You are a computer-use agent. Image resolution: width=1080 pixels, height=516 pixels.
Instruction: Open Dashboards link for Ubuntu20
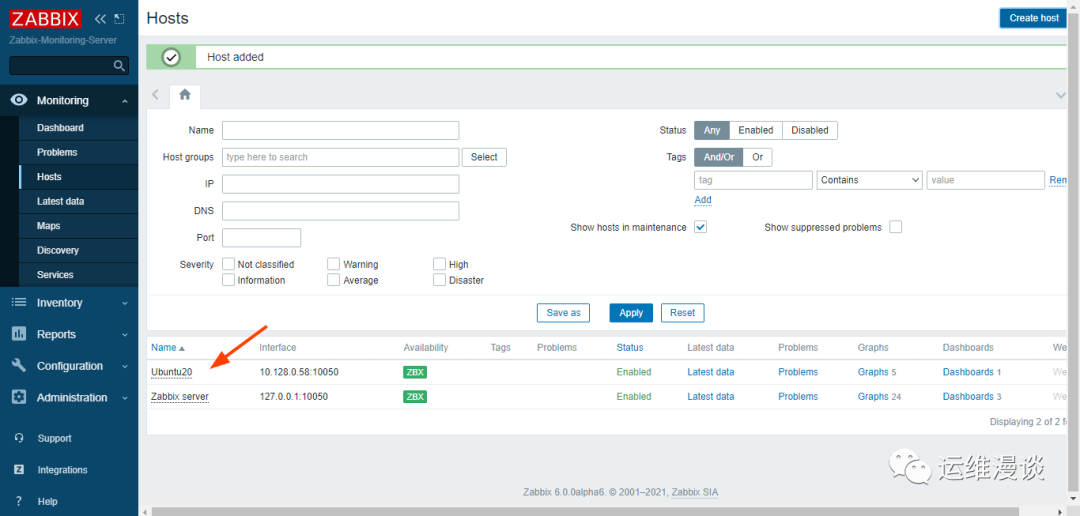click(968, 372)
